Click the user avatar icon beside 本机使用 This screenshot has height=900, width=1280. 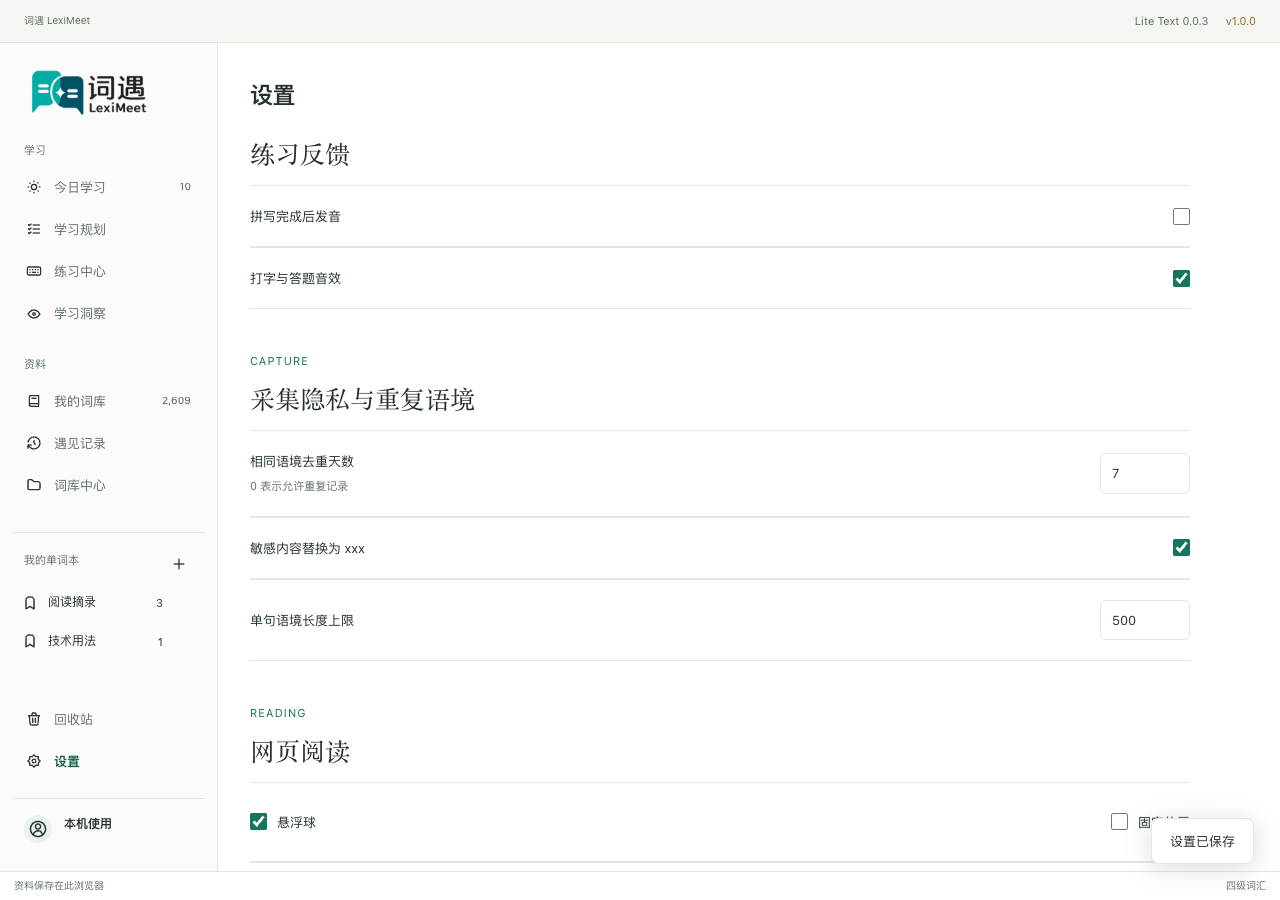pos(38,829)
